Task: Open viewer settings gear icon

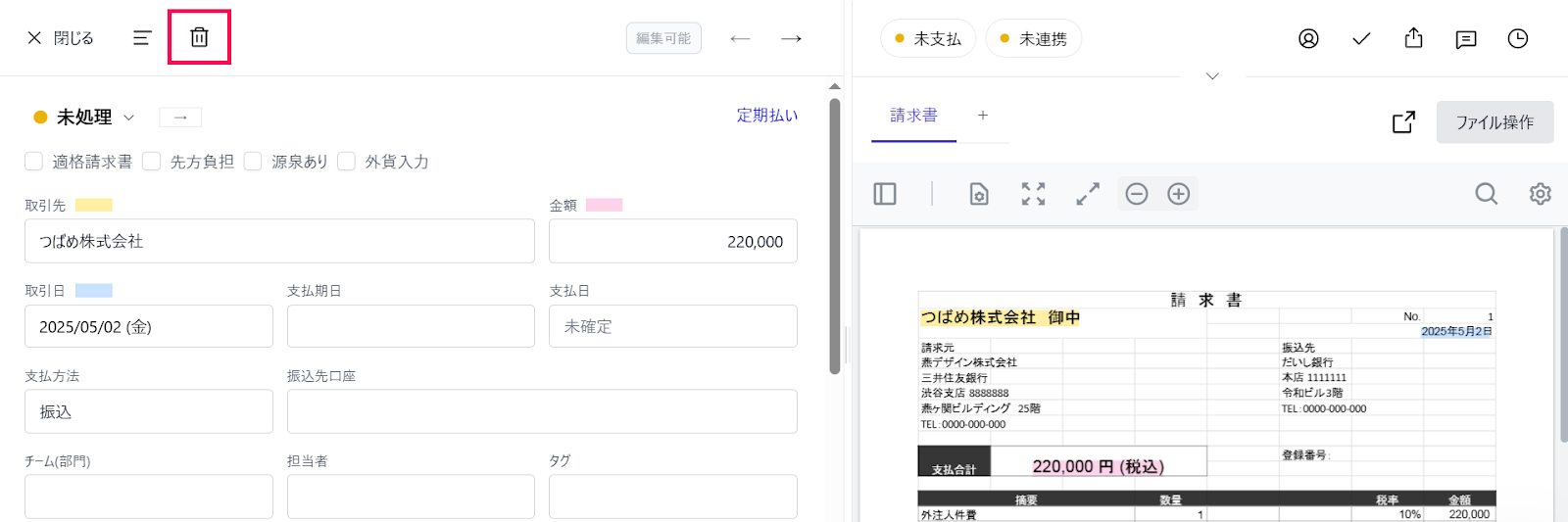Action: [x=1541, y=194]
